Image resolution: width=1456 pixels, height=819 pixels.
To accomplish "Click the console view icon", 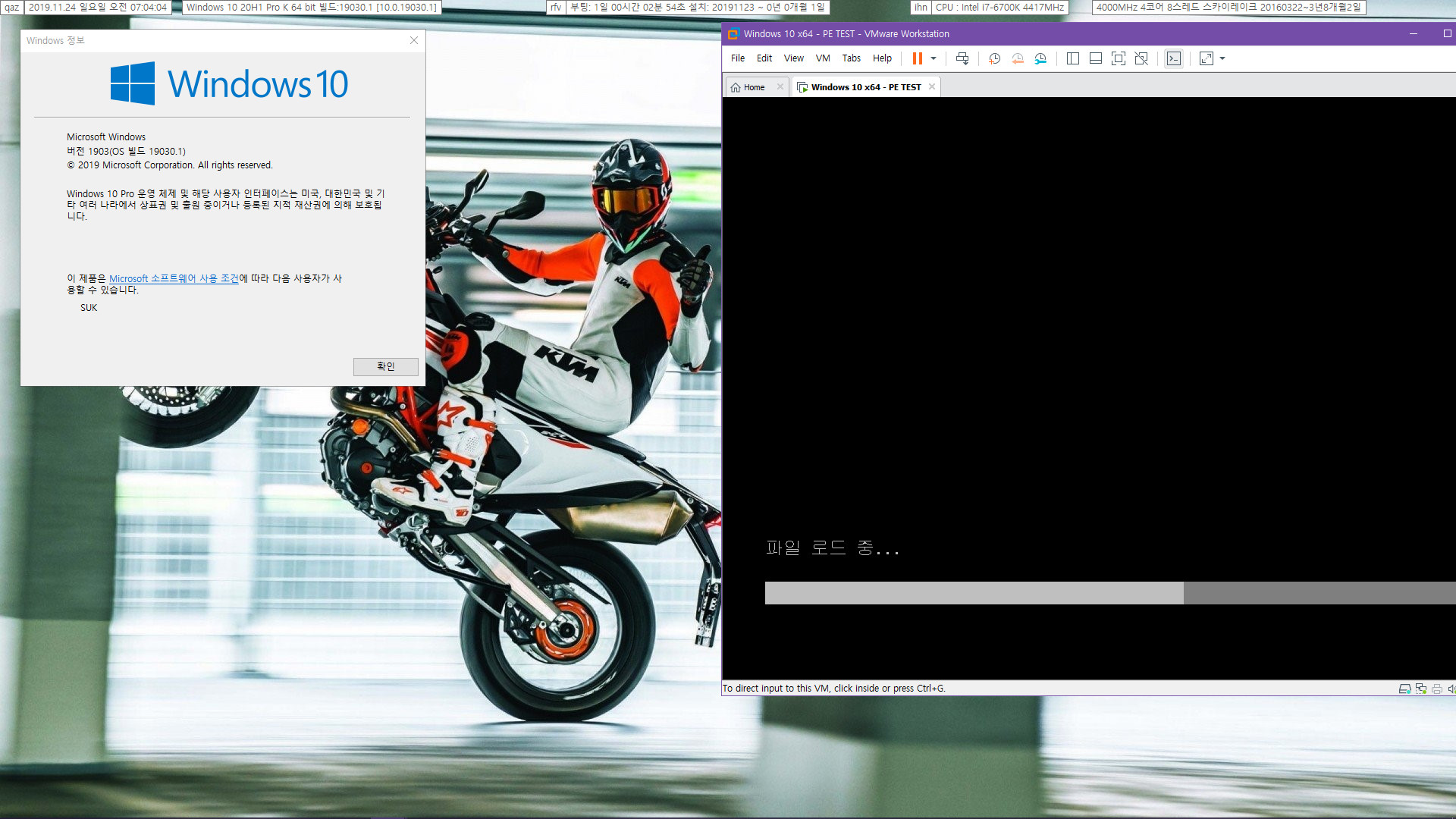I will [x=1174, y=58].
